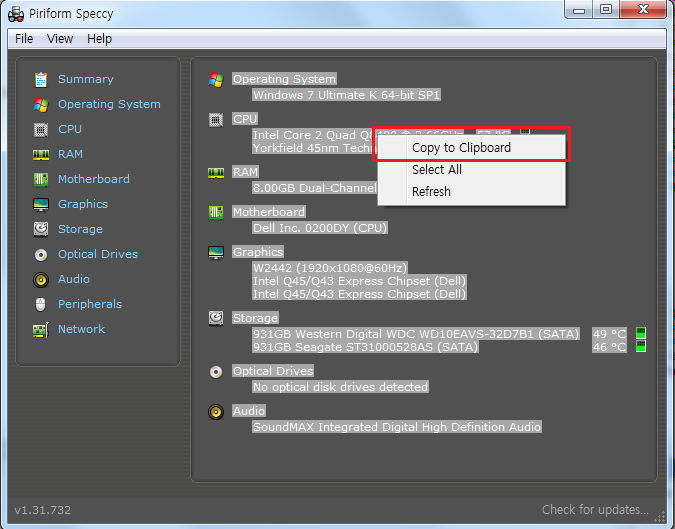Click the Yorkfield 45nm technology line
The height and width of the screenshot is (529, 675).
(314, 148)
